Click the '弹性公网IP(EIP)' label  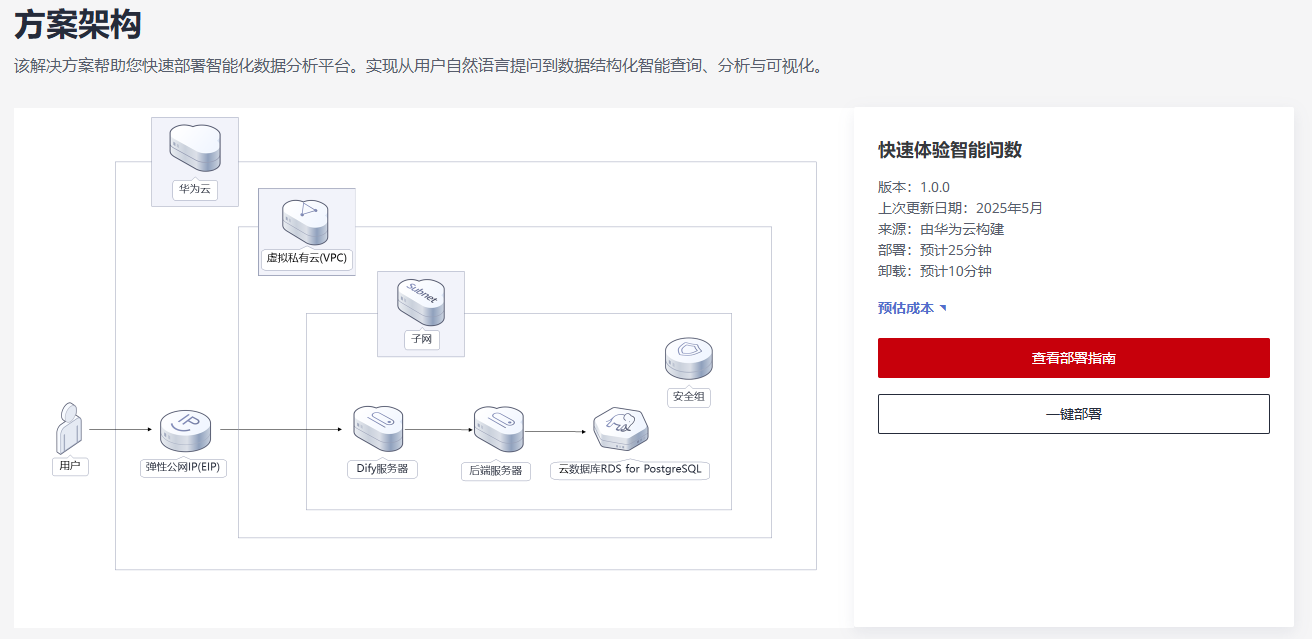tap(185, 467)
